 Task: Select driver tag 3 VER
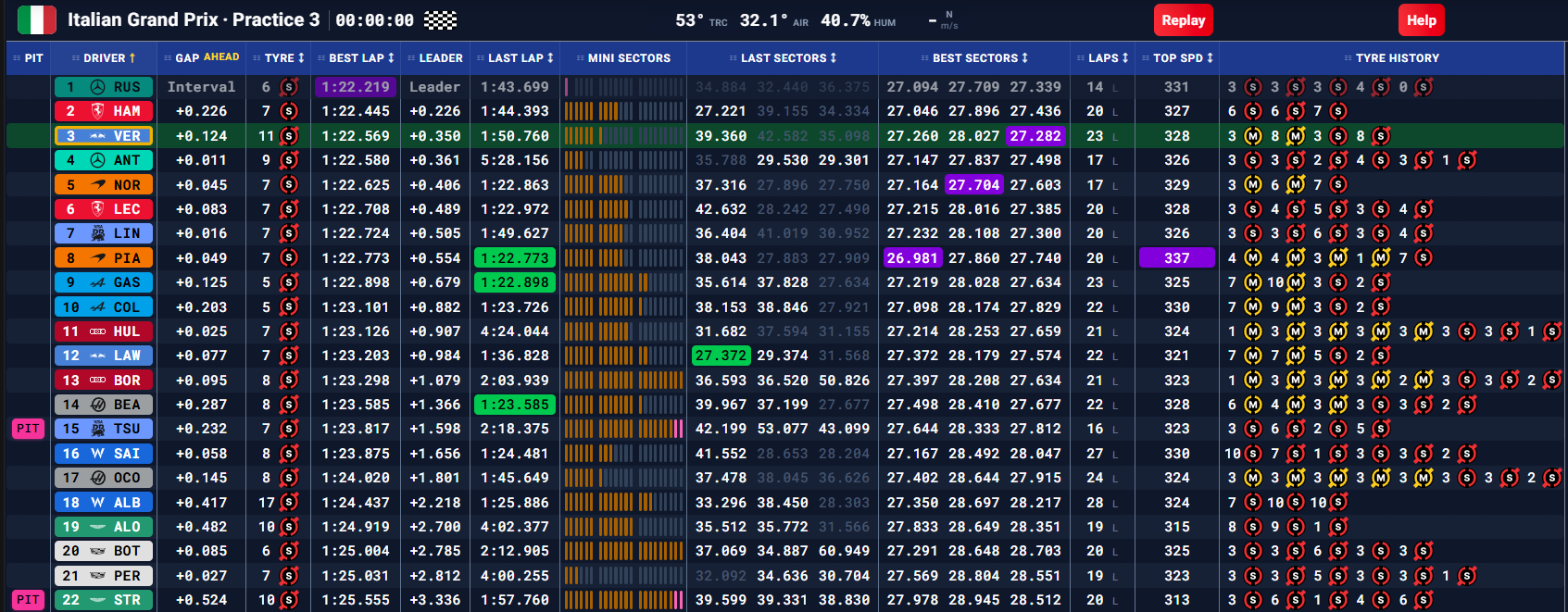(x=103, y=136)
